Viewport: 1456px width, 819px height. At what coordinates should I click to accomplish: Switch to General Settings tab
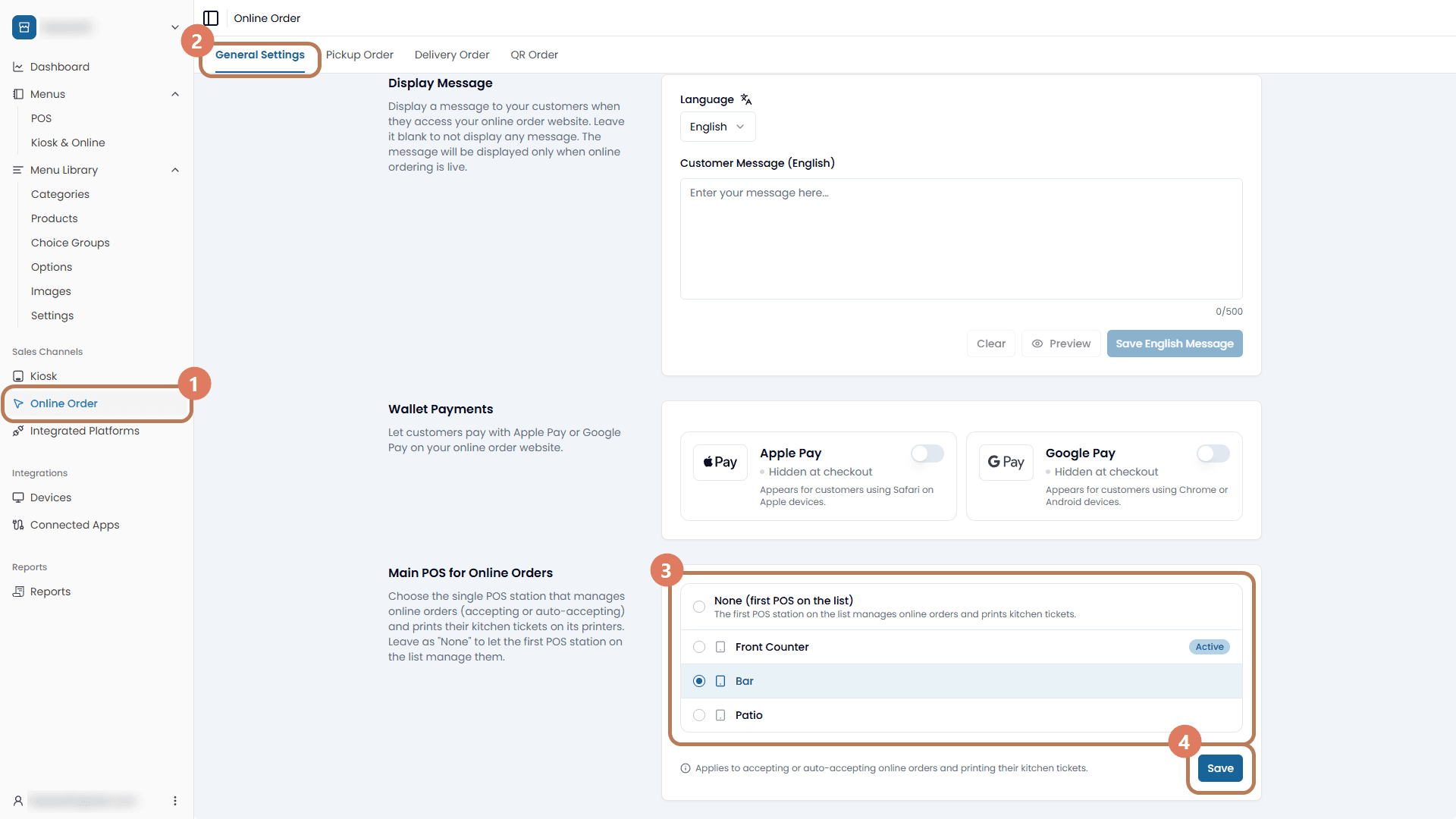260,55
